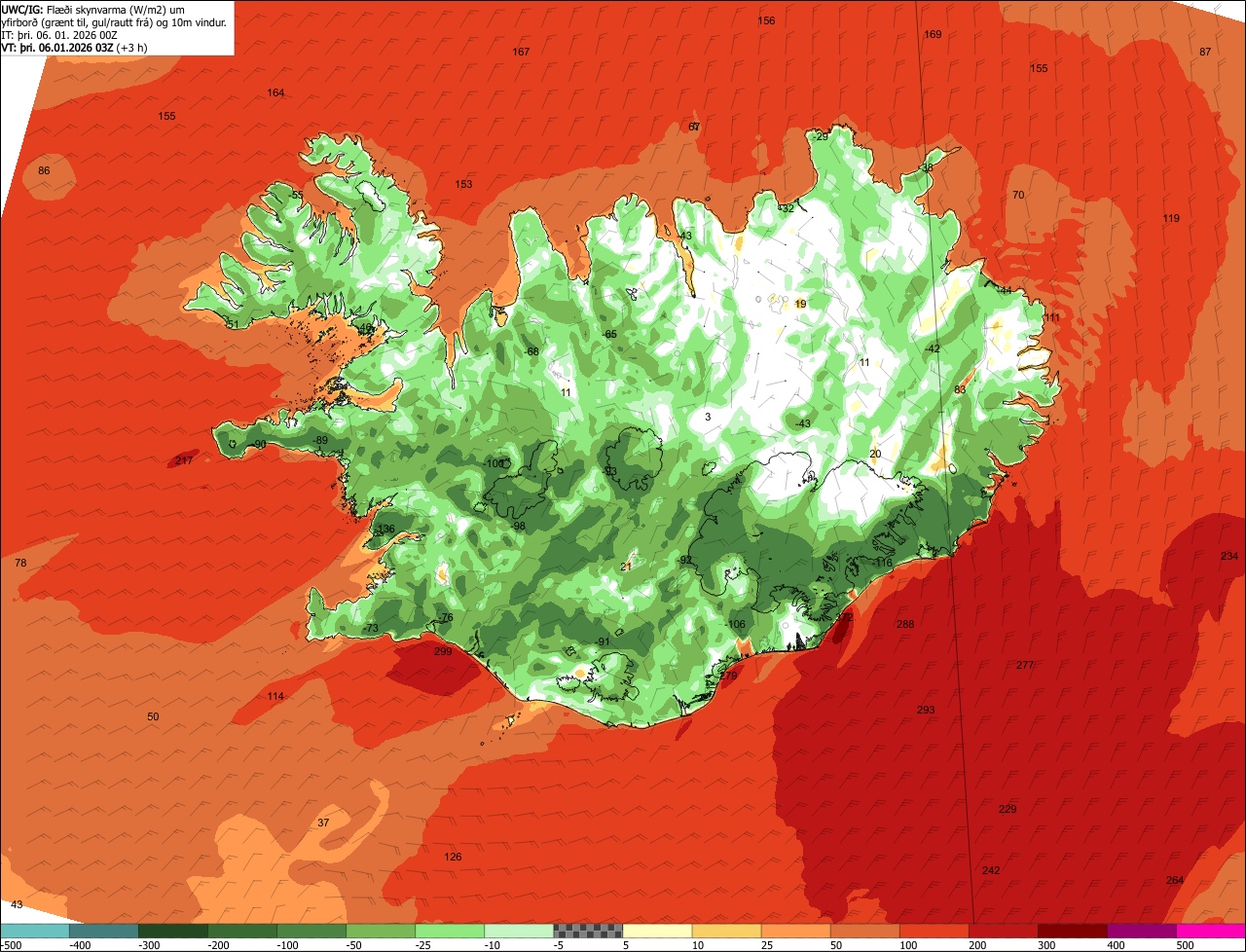Click the value -136 on the map

point(385,529)
